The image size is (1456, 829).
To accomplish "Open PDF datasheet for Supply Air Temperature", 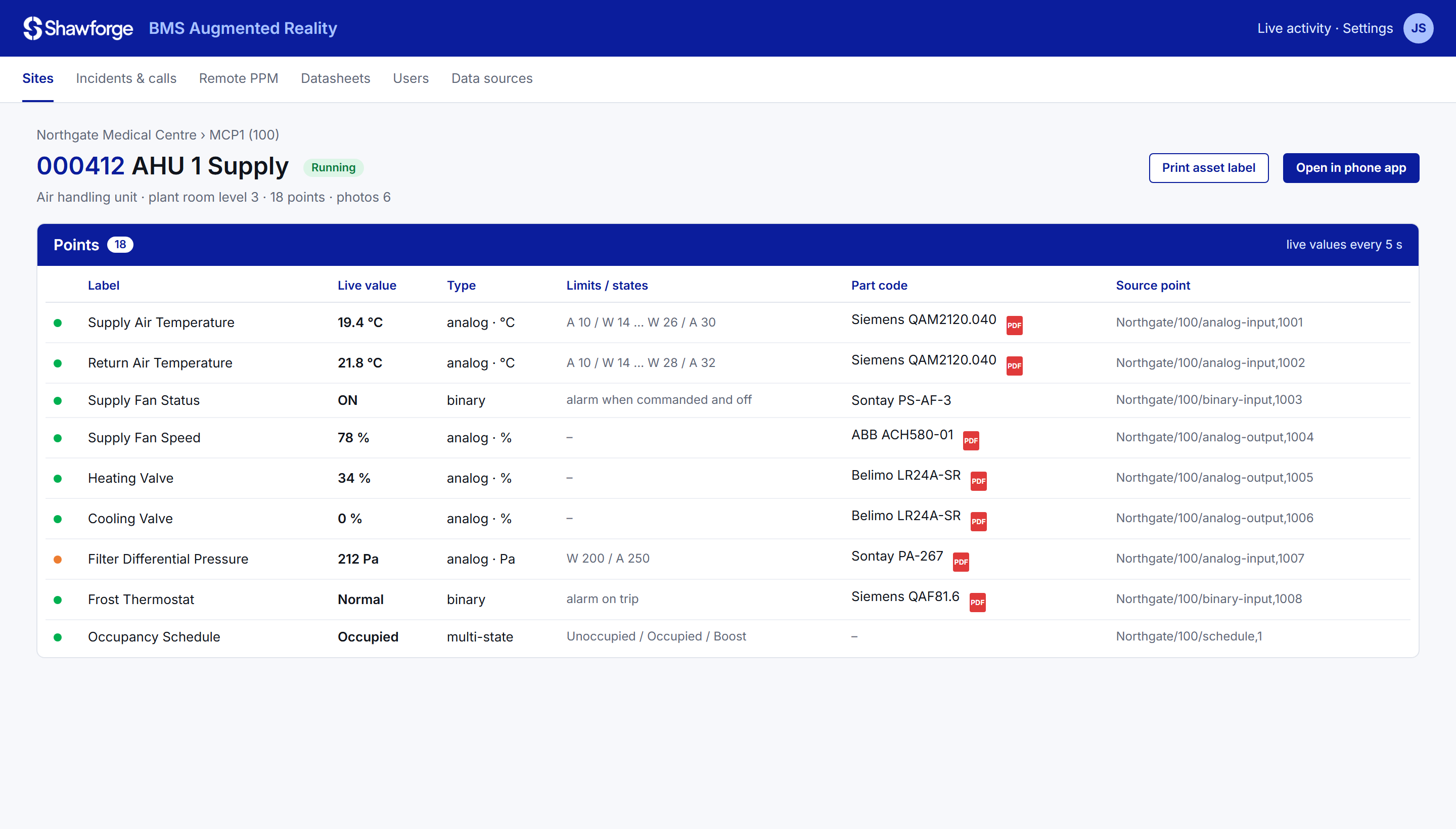I will coord(1014,325).
